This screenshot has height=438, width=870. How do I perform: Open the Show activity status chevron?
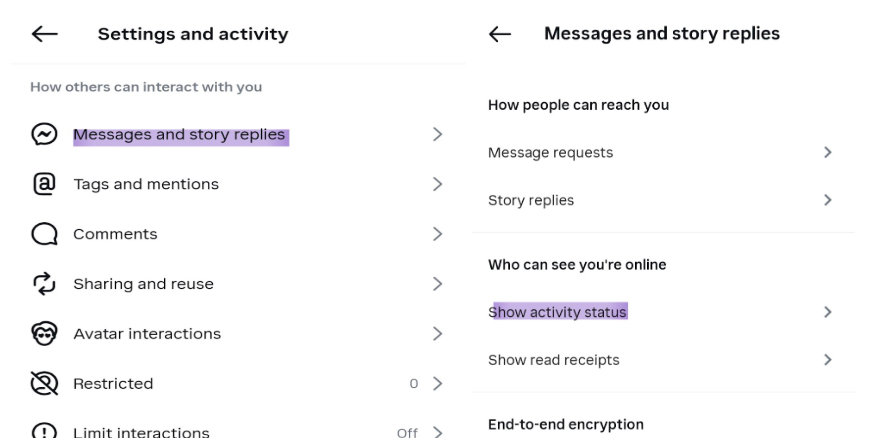coord(827,312)
